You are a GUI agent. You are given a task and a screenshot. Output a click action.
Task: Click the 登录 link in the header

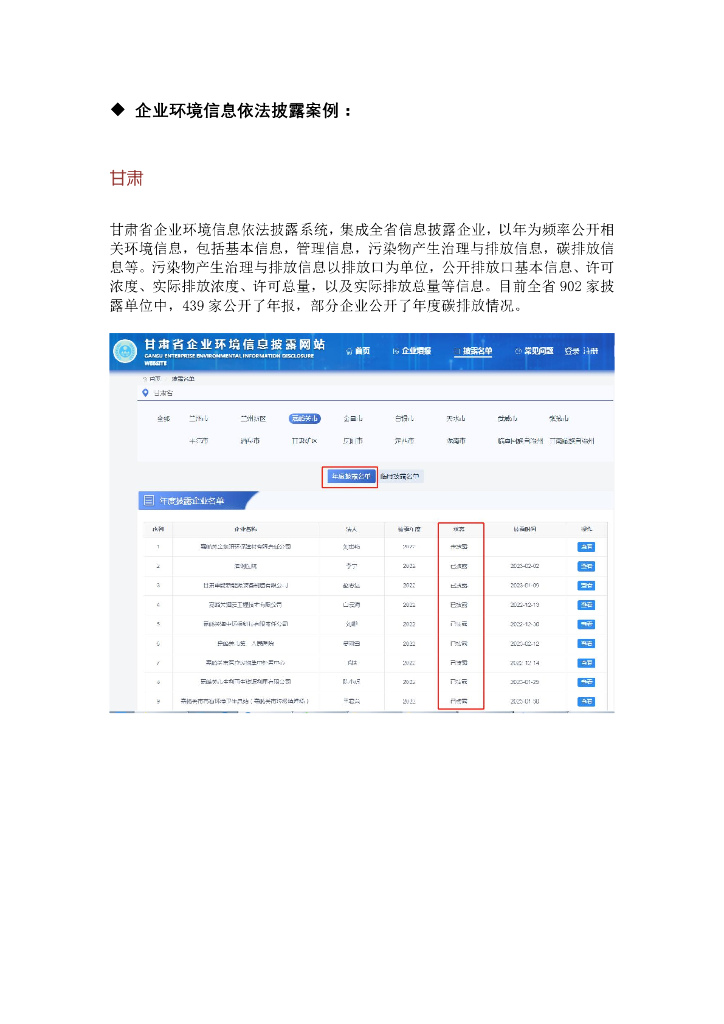pyautogui.click(x=572, y=351)
